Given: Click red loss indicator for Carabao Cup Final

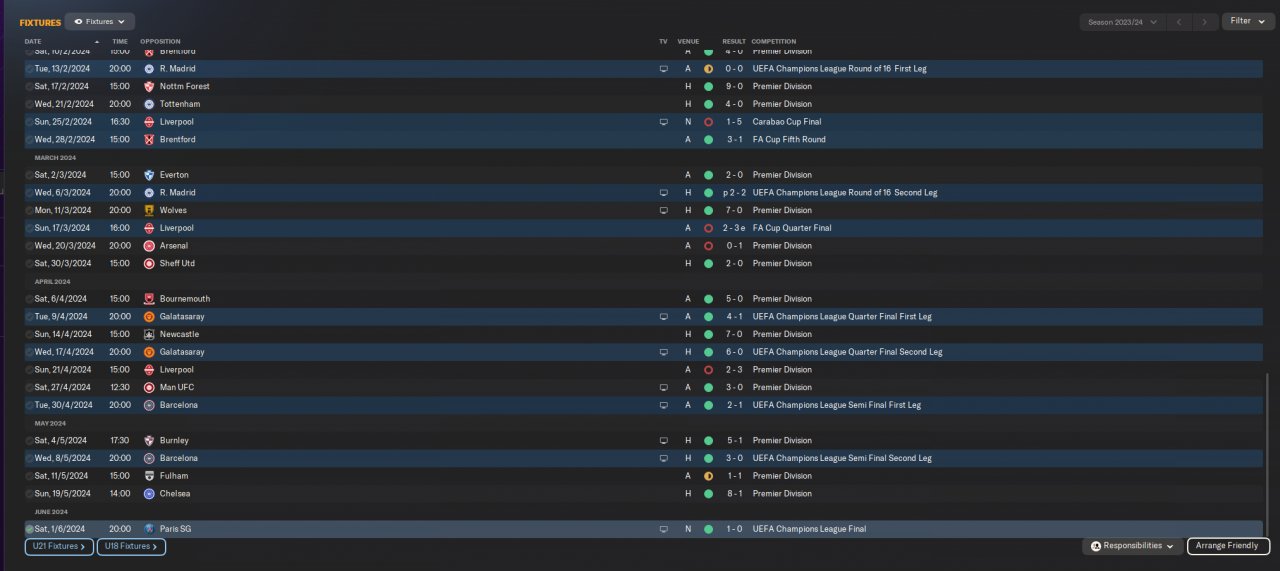Looking at the screenshot, I should point(708,122).
